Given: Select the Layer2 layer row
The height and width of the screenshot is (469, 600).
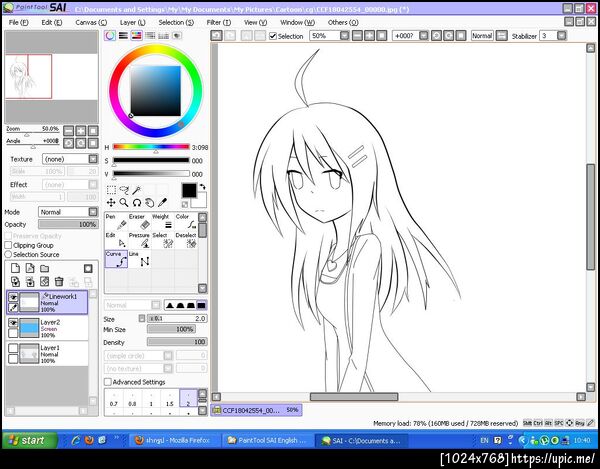Looking at the screenshot, I should [x=47, y=328].
